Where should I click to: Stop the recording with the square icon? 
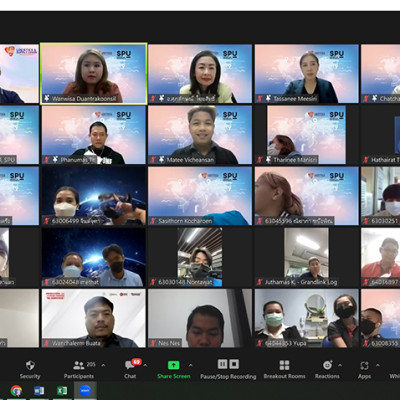234,364
